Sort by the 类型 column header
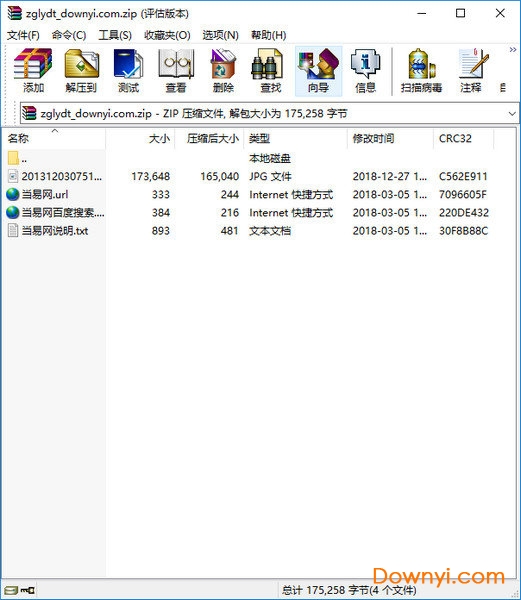The height and width of the screenshot is (600, 521). point(296,139)
